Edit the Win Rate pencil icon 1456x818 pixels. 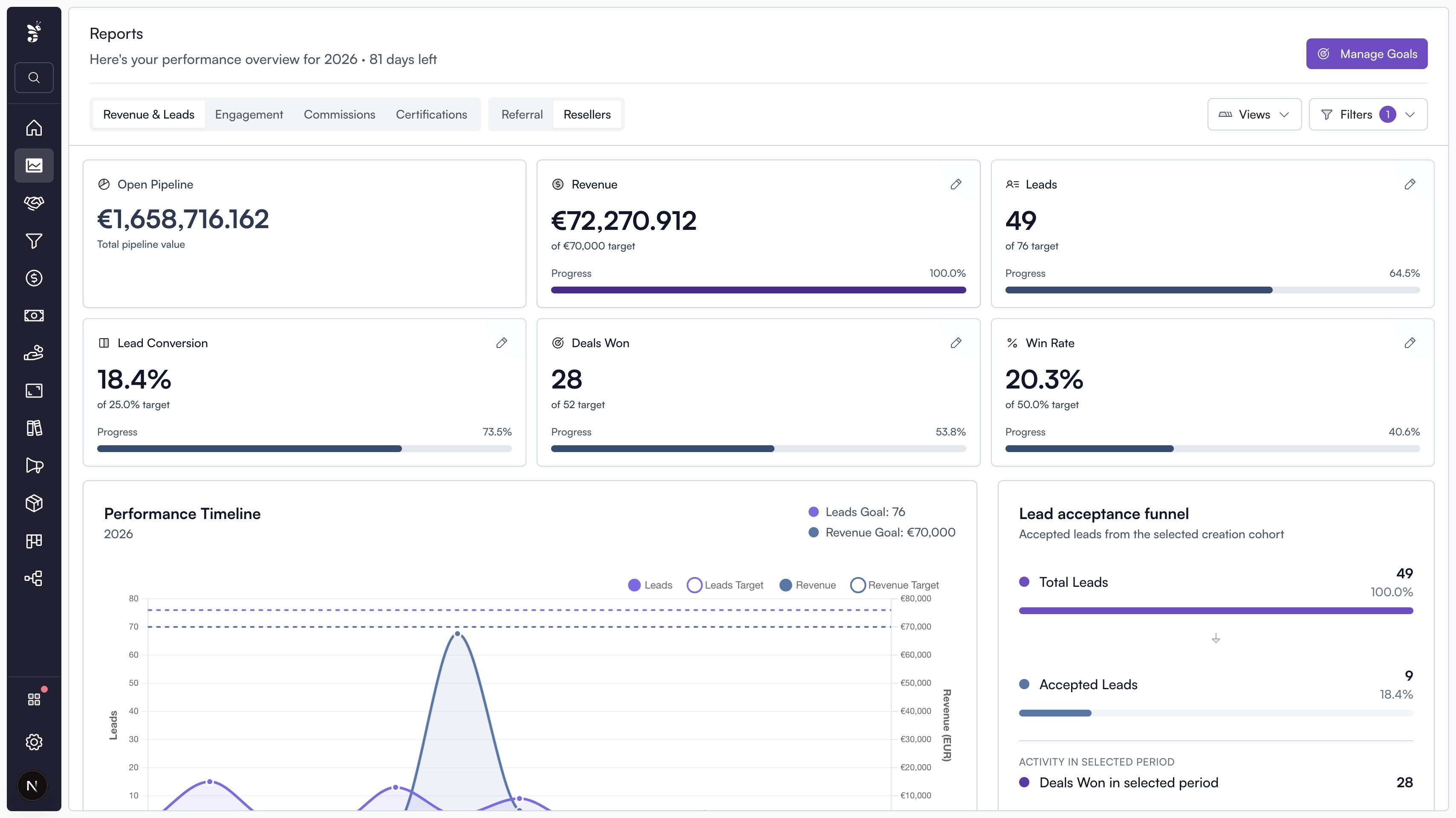[x=1410, y=343]
